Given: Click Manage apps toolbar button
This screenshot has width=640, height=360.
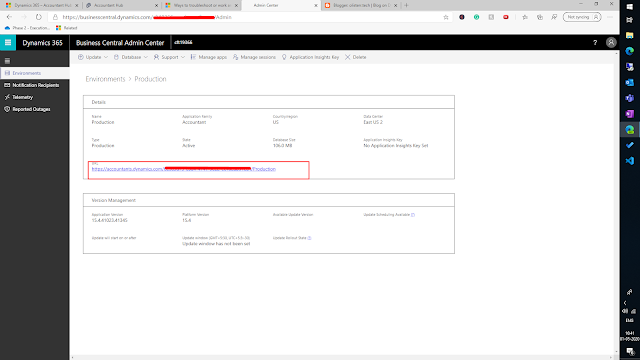Looking at the screenshot, I should point(209,57).
